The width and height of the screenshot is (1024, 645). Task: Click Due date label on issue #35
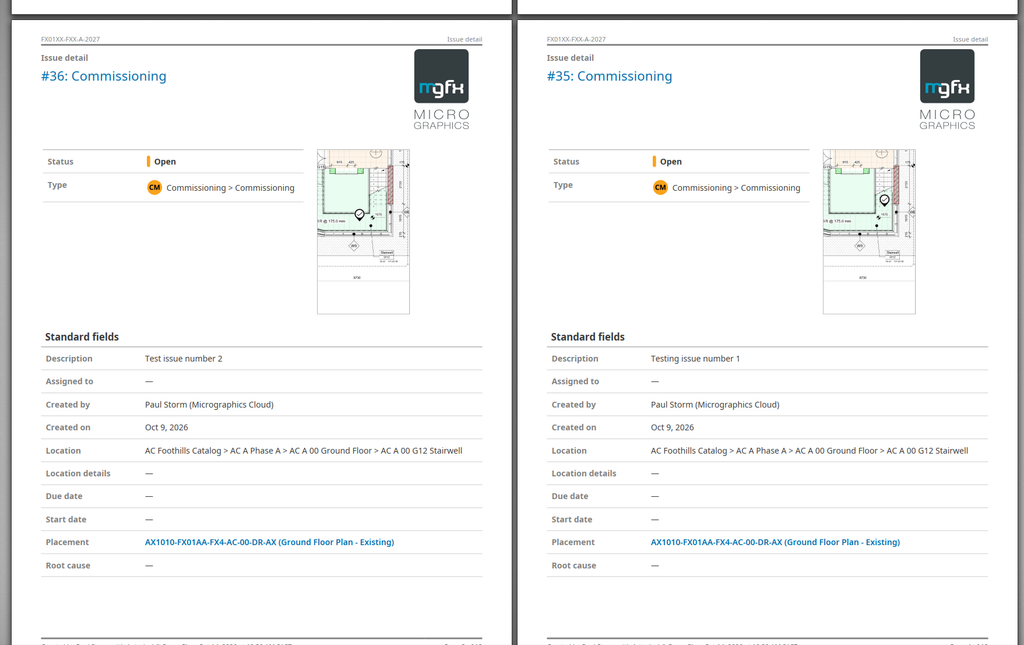pos(569,496)
